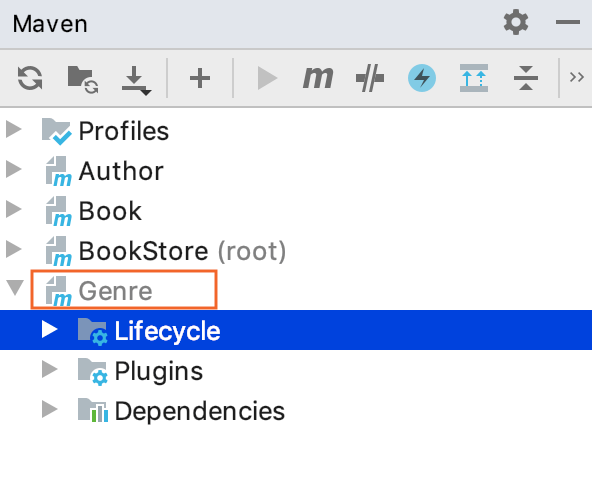
Task: Toggle Offline Mode lightning button
Action: pos(422,78)
